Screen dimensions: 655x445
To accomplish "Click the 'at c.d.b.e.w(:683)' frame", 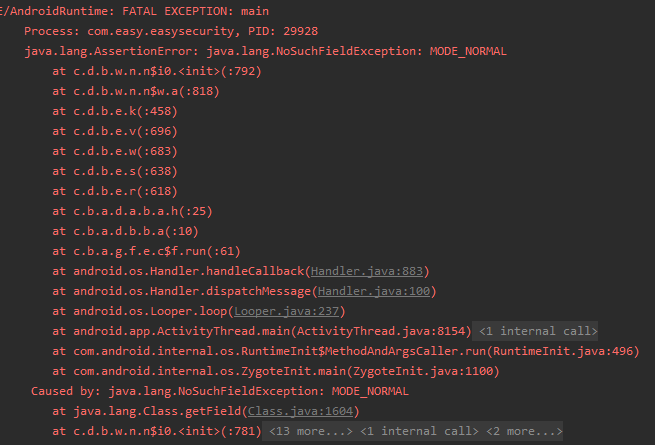I will click(115, 151).
